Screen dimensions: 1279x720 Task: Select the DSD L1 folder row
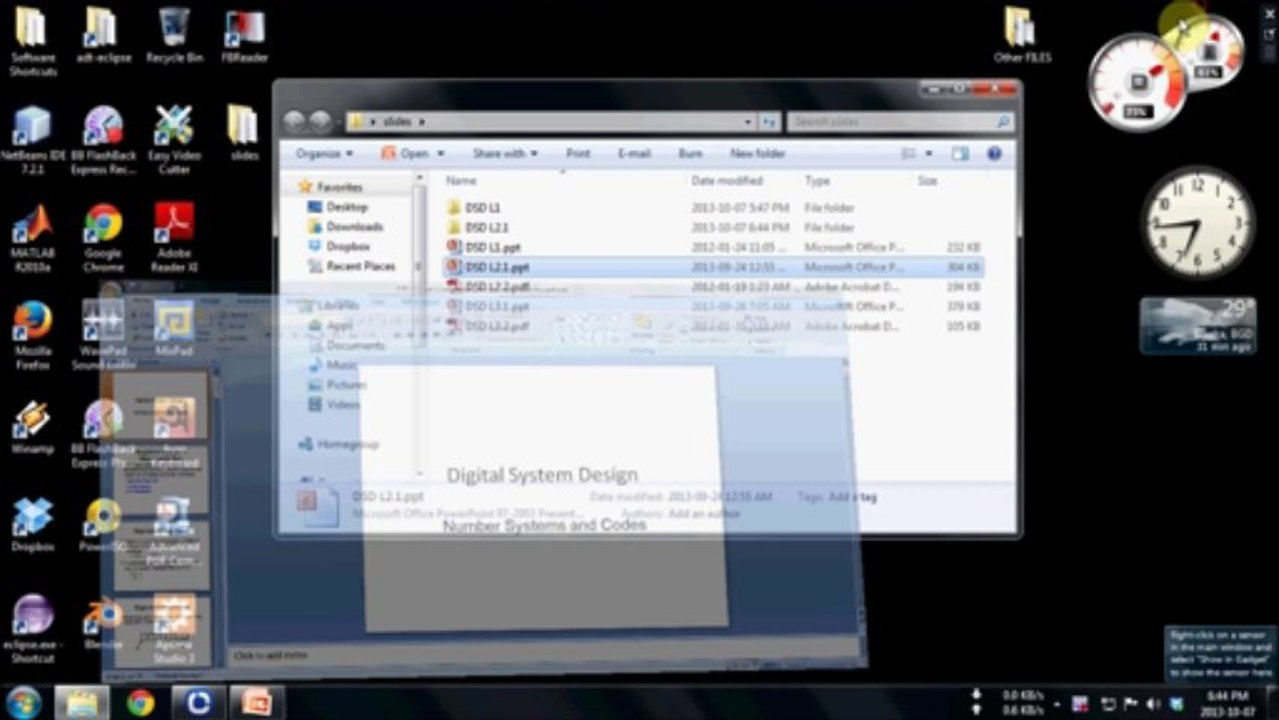(712, 208)
